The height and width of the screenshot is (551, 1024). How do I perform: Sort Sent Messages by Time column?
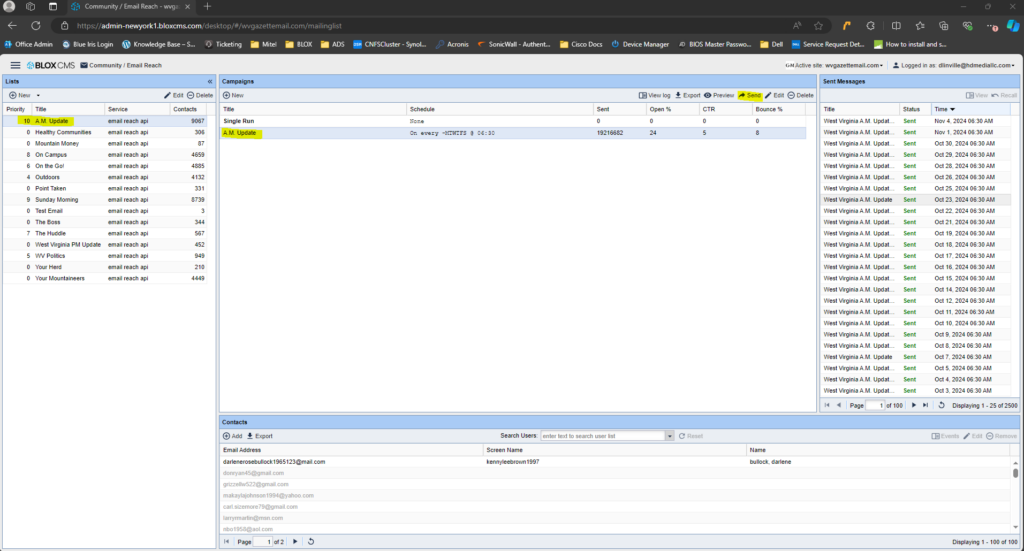[944, 108]
